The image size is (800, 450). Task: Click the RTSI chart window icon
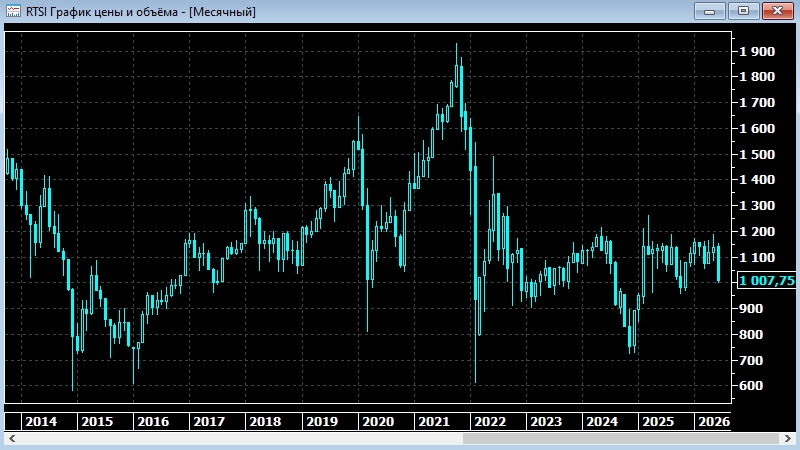13,11
